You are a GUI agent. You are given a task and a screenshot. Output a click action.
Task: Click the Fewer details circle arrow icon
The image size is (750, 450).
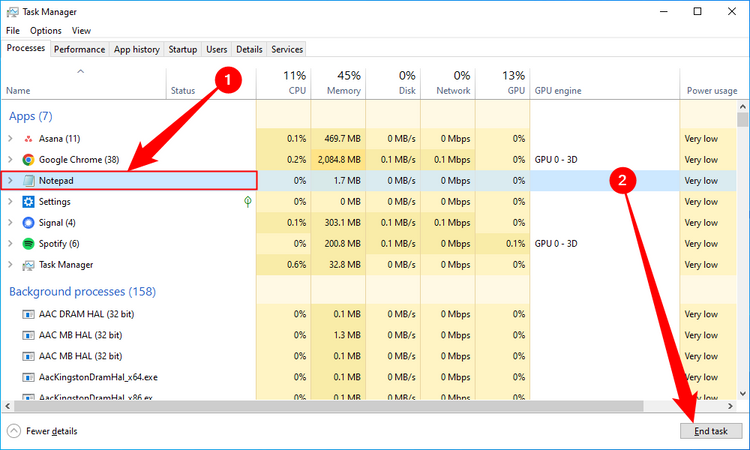point(14,431)
